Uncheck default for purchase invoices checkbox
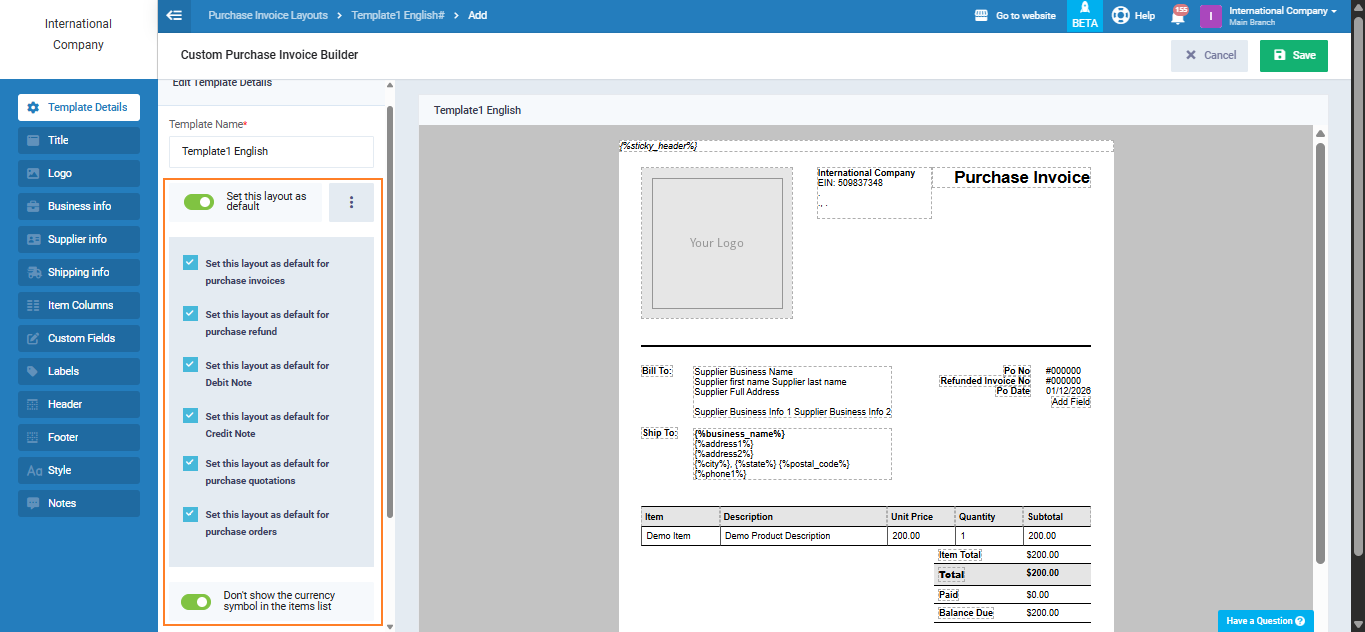1365x632 pixels. [x=190, y=263]
